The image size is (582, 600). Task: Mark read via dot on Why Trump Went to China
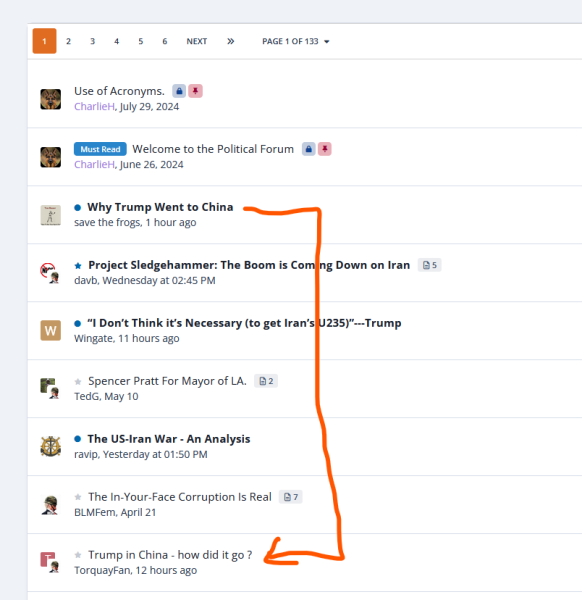tap(78, 207)
